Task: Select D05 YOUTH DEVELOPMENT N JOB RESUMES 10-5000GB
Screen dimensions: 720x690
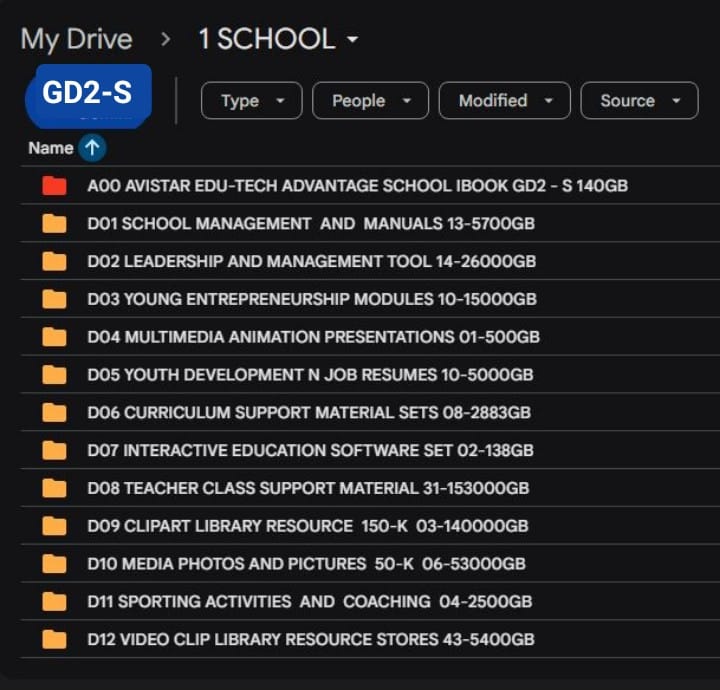Action: point(310,375)
